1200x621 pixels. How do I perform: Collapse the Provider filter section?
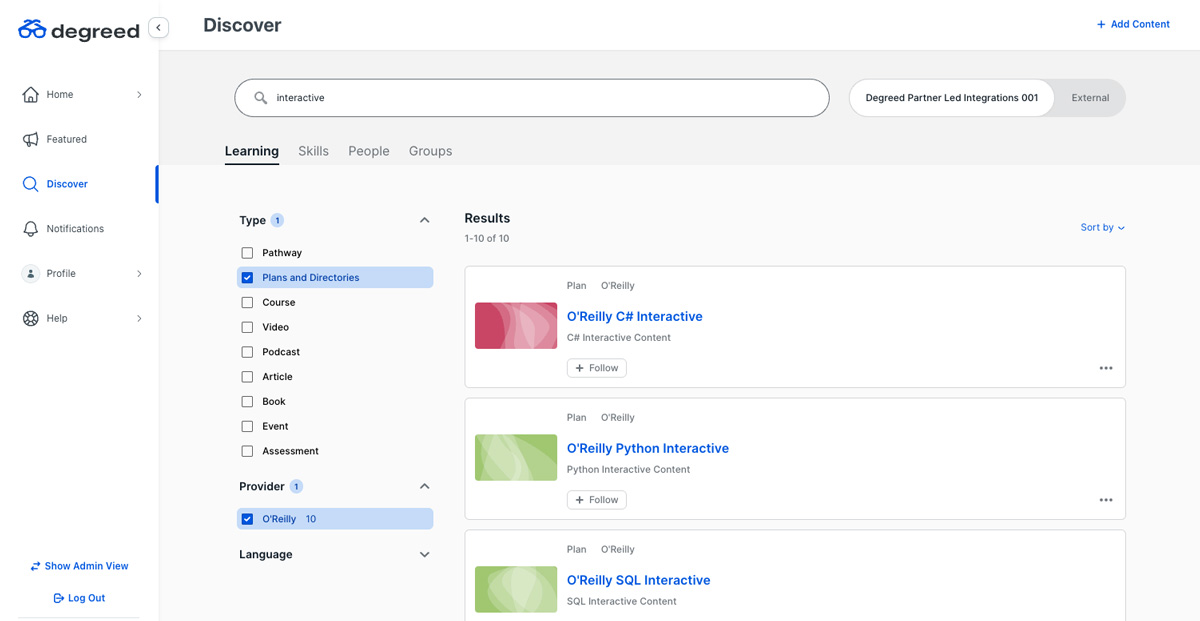424,486
